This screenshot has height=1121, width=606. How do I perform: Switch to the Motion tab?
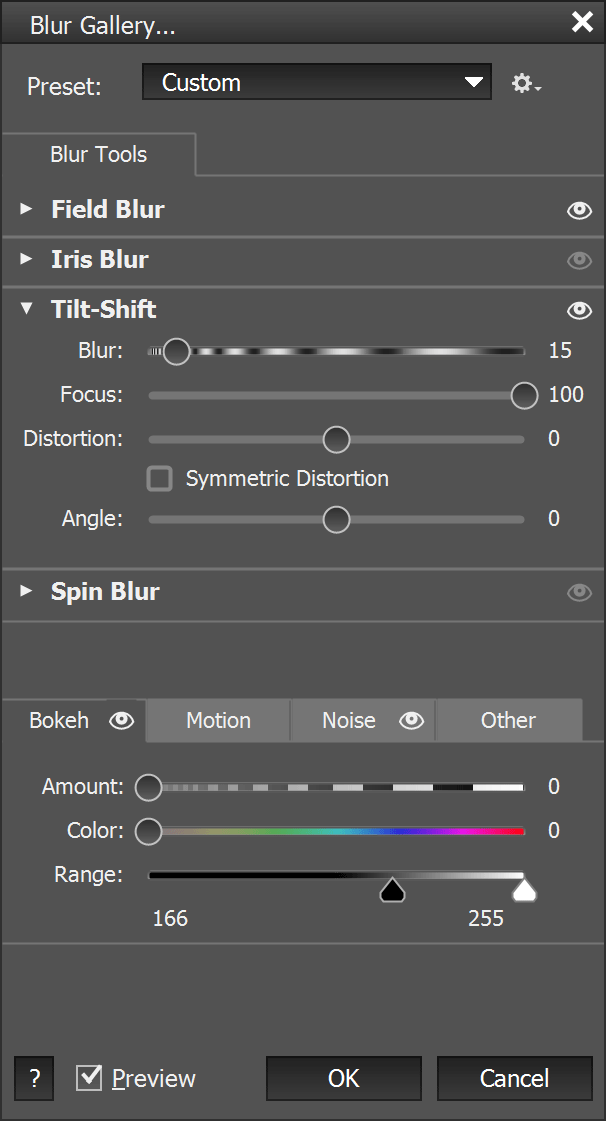coord(218,720)
